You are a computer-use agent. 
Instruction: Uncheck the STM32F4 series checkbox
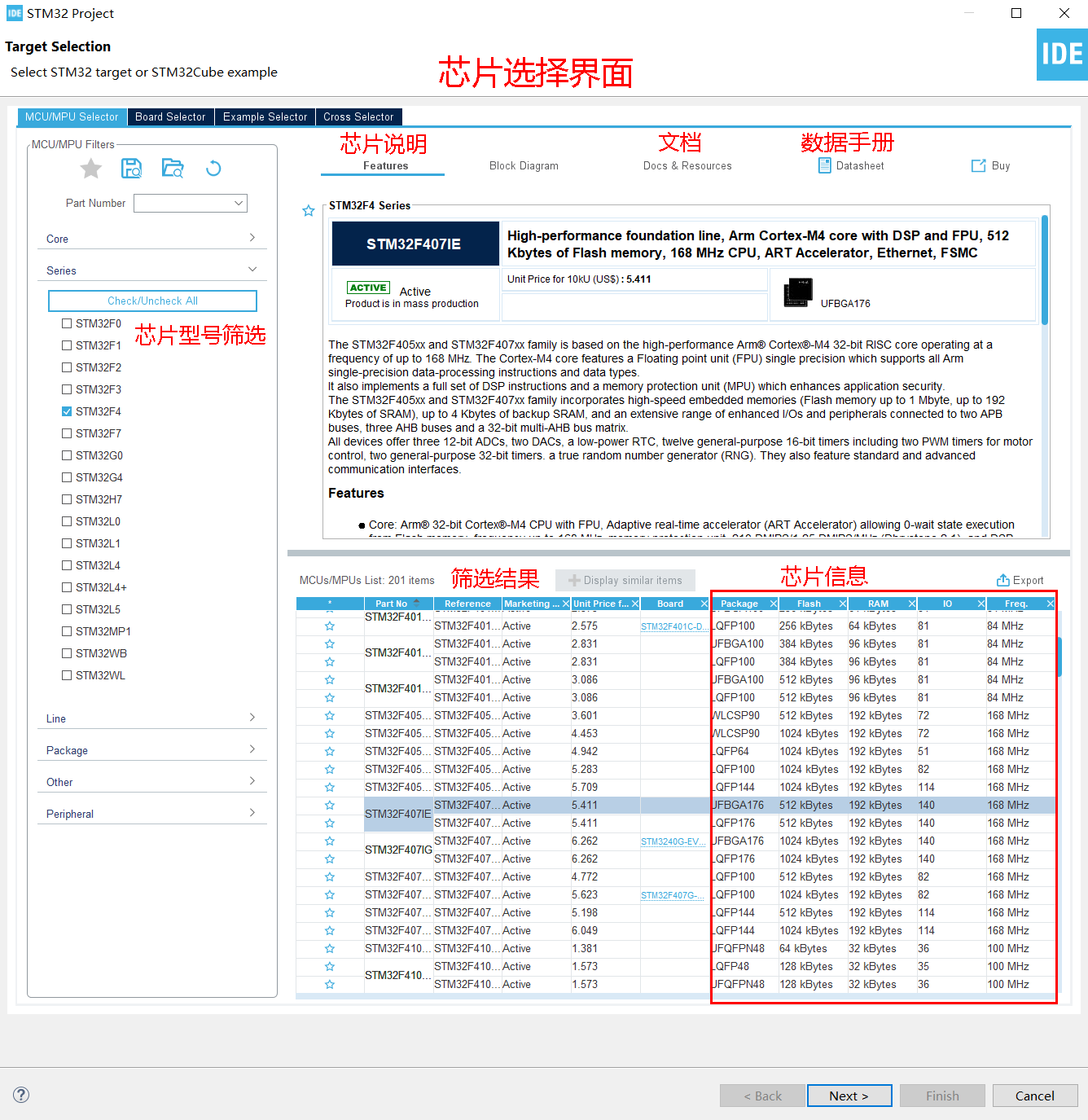click(x=67, y=411)
